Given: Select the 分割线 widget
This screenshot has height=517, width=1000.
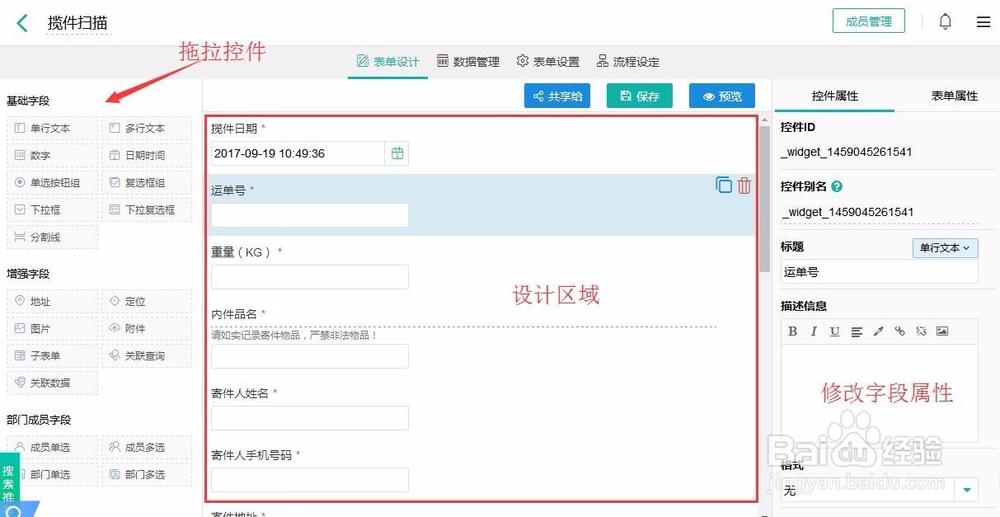Looking at the screenshot, I should pyautogui.click(x=52, y=237).
